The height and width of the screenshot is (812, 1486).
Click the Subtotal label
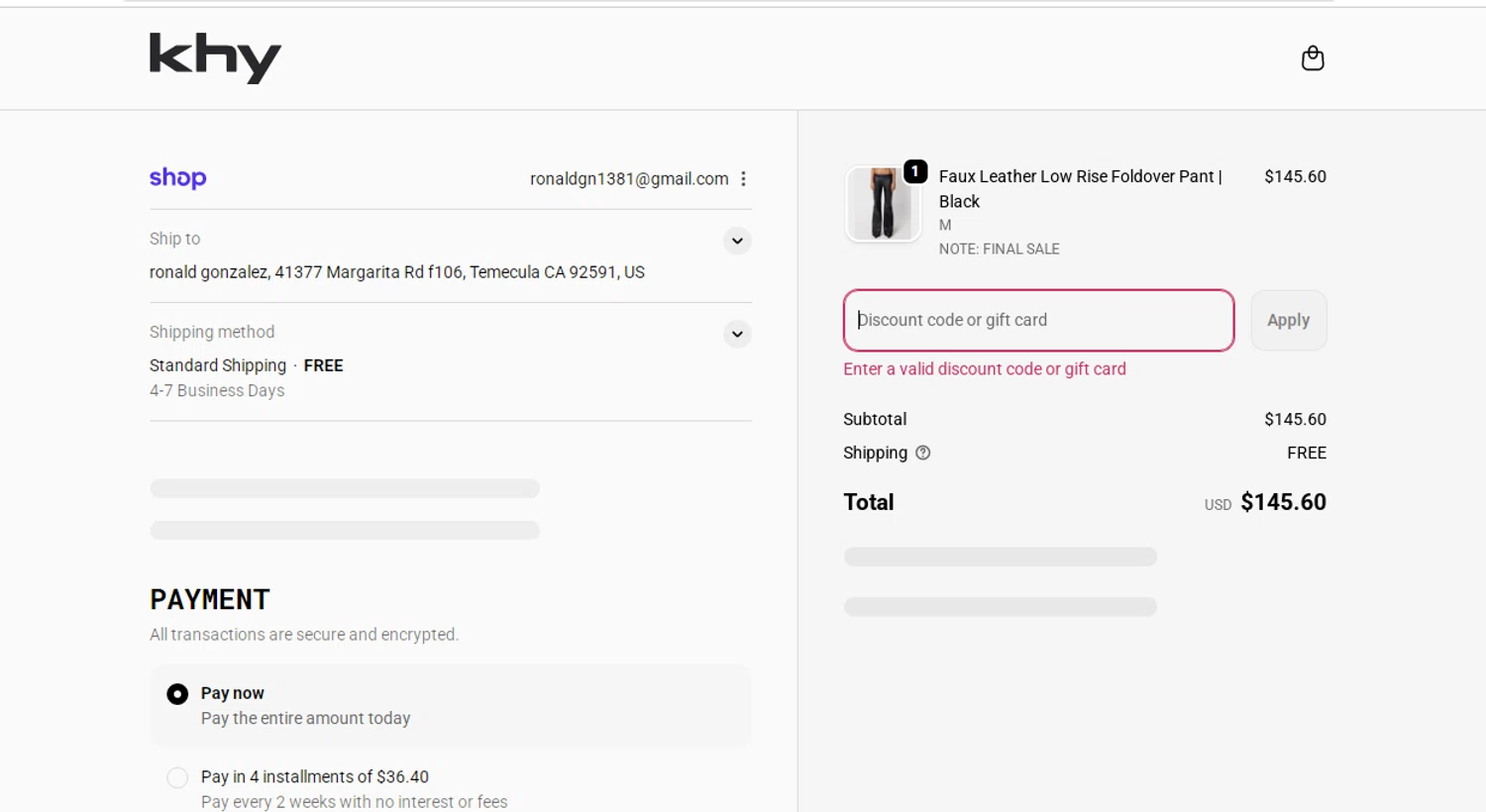click(x=875, y=419)
